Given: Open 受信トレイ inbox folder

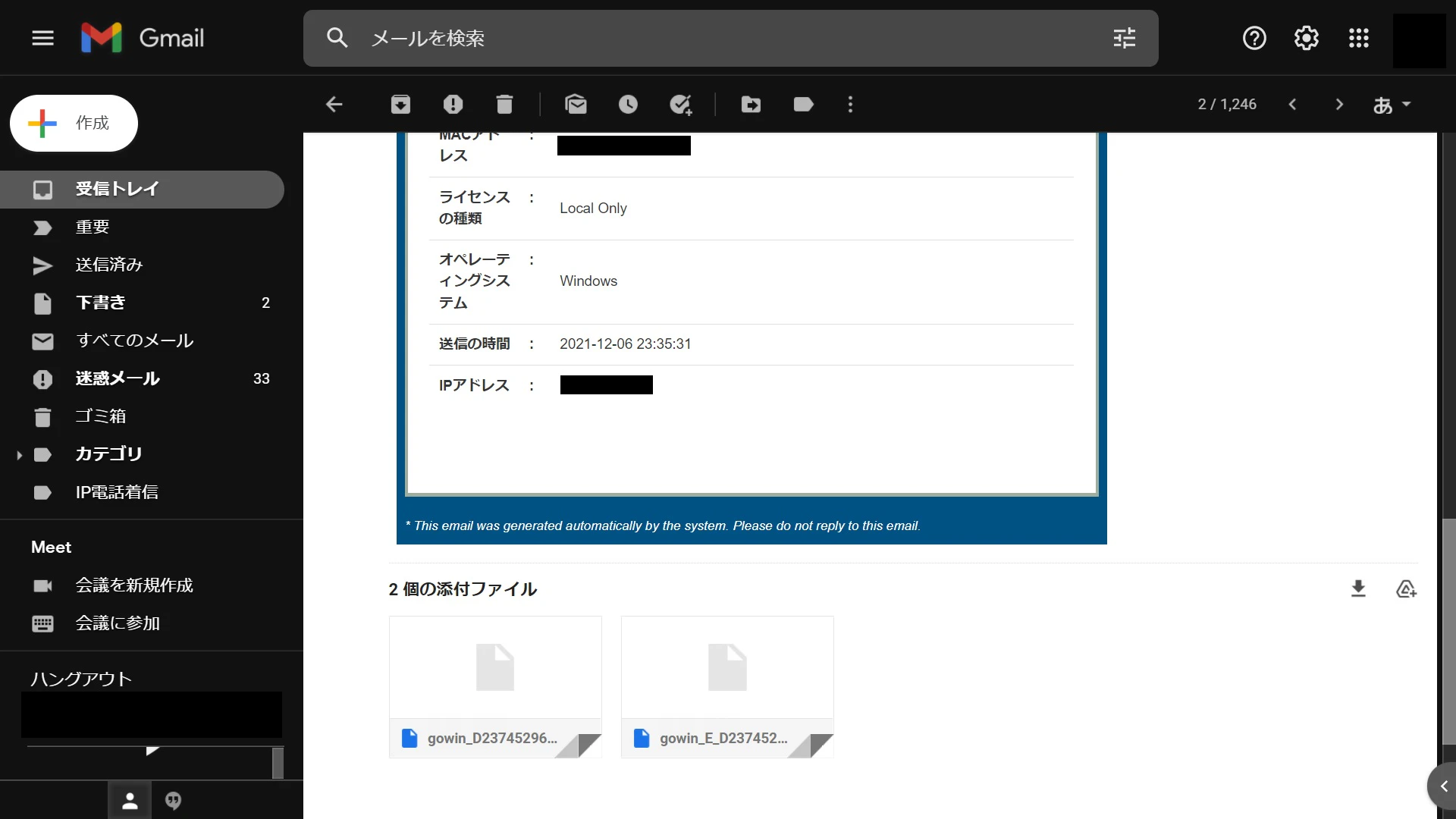Looking at the screenshot, I should coord(142,189).
